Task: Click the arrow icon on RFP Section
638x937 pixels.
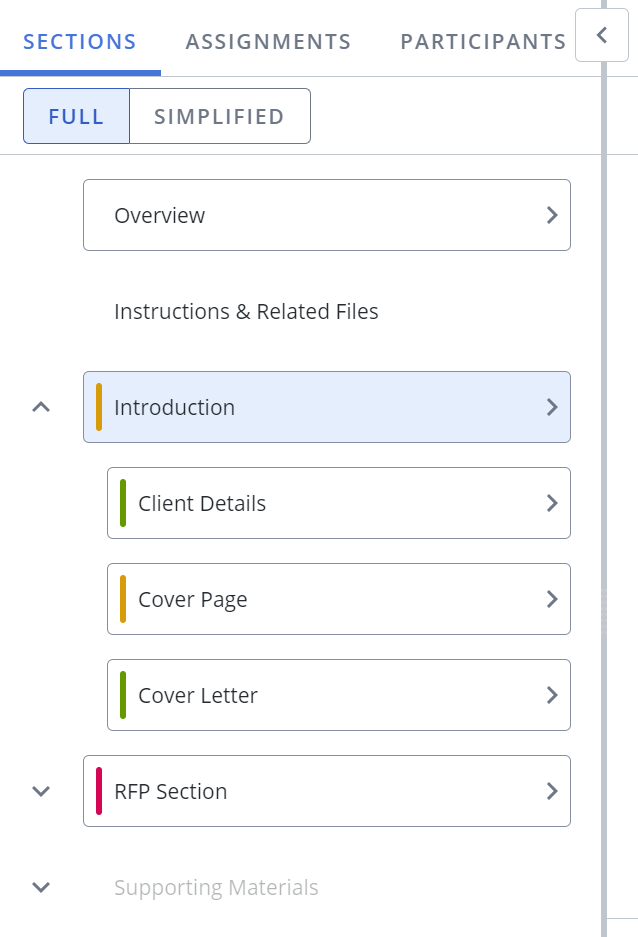Action: [x=552, y=791]
